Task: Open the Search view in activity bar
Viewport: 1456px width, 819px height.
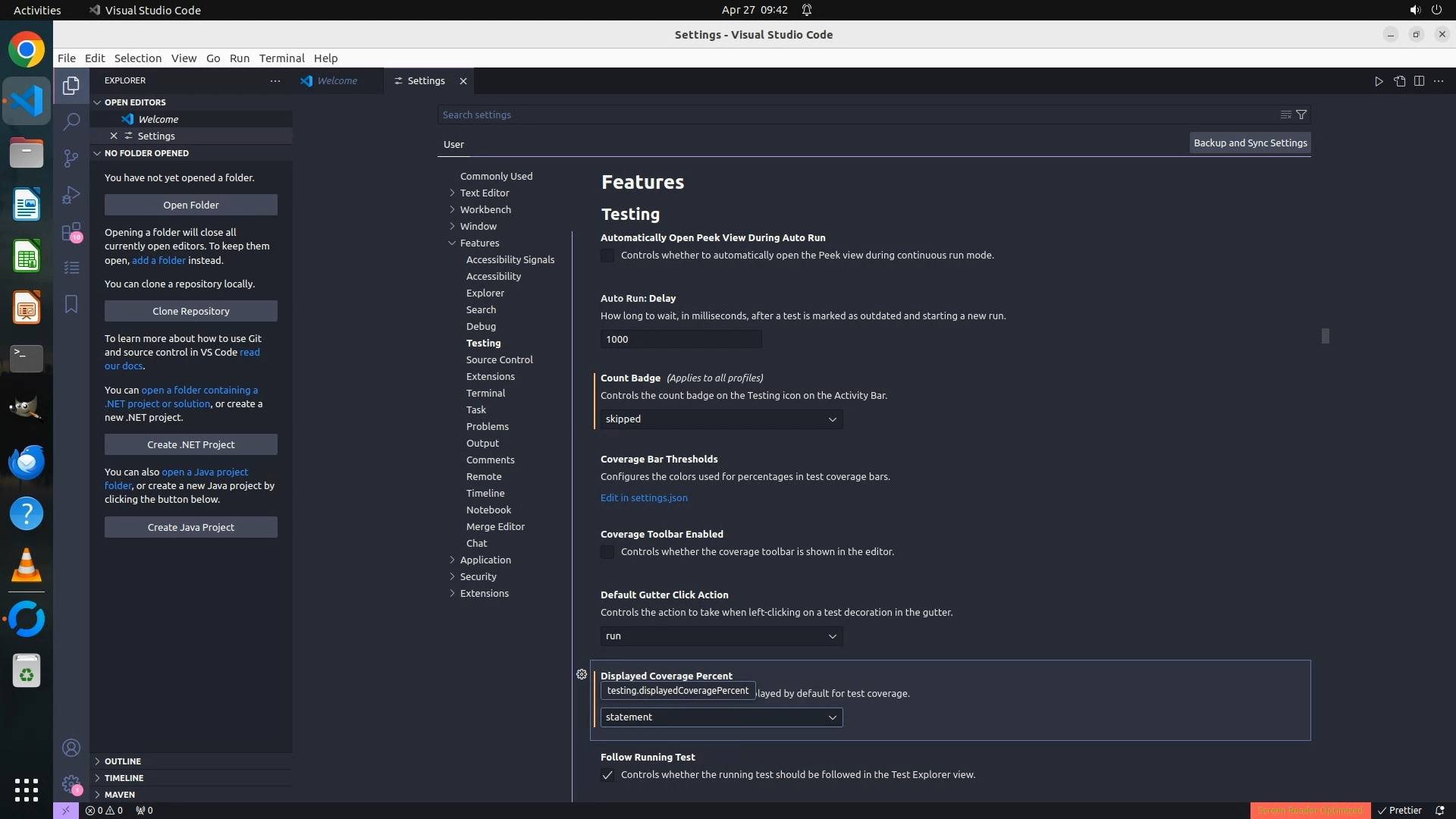Action: point(71,121)
